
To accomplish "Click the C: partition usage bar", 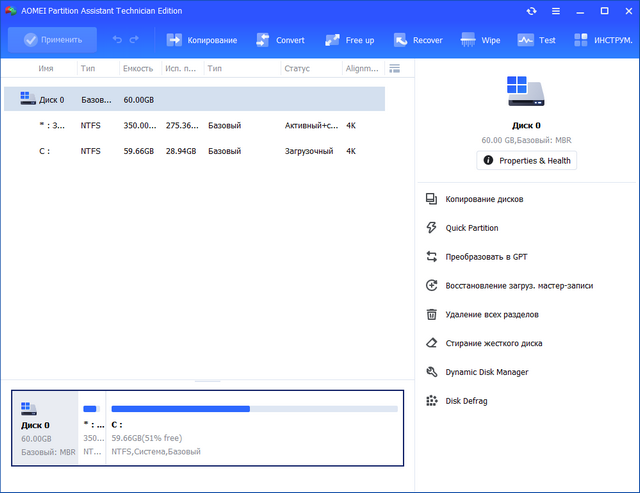I will click(254, 409).
